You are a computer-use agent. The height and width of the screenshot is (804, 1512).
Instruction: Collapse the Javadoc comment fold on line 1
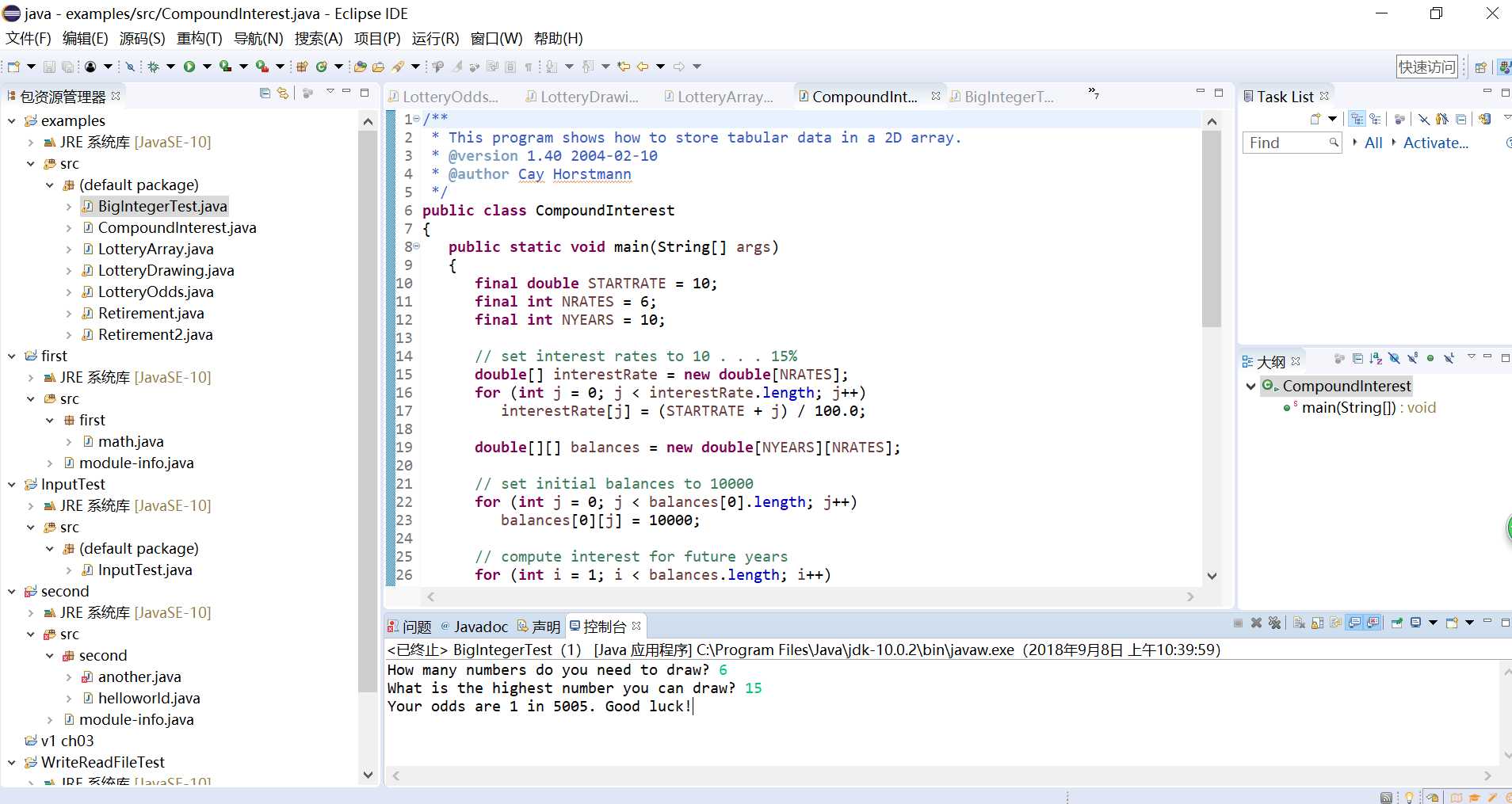coord(418,119)
